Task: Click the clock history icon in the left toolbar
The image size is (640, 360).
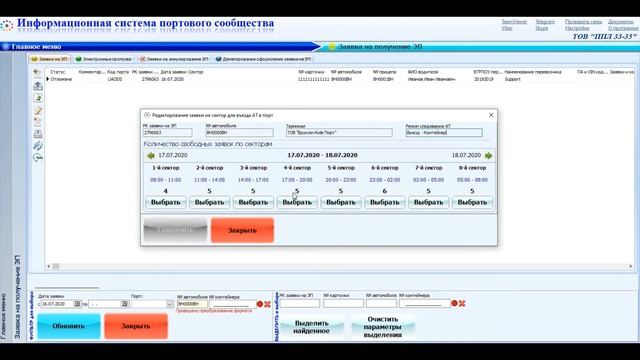Action: coord(38,158)
